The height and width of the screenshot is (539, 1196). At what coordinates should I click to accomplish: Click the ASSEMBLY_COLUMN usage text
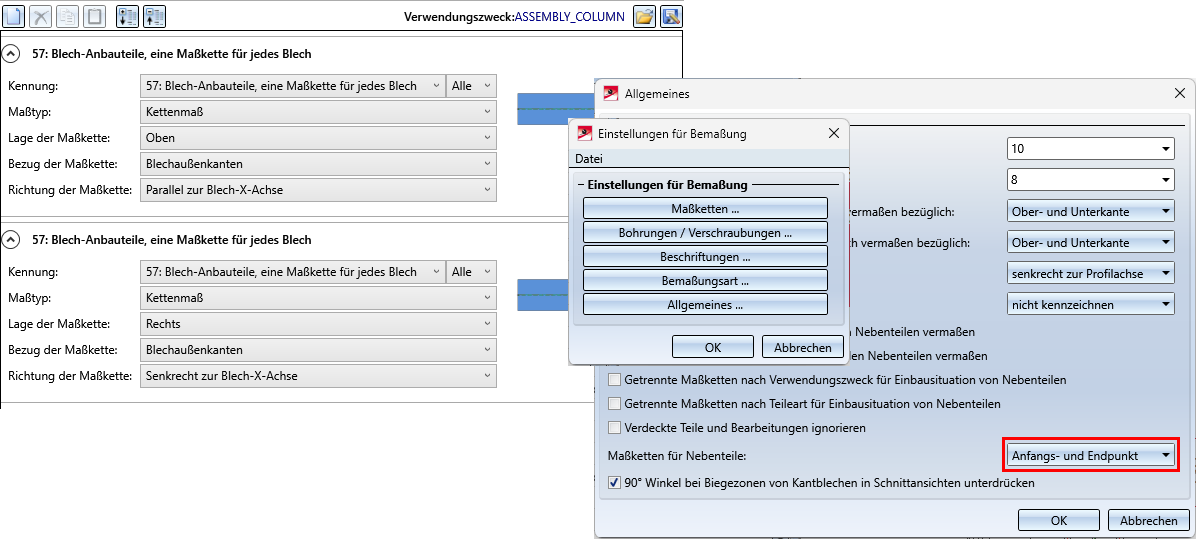click(x=570, y=16)
